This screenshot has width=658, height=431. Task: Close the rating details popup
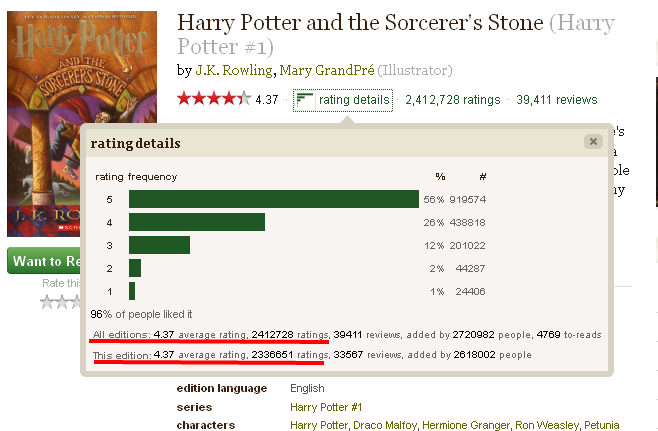click(593, 142)
